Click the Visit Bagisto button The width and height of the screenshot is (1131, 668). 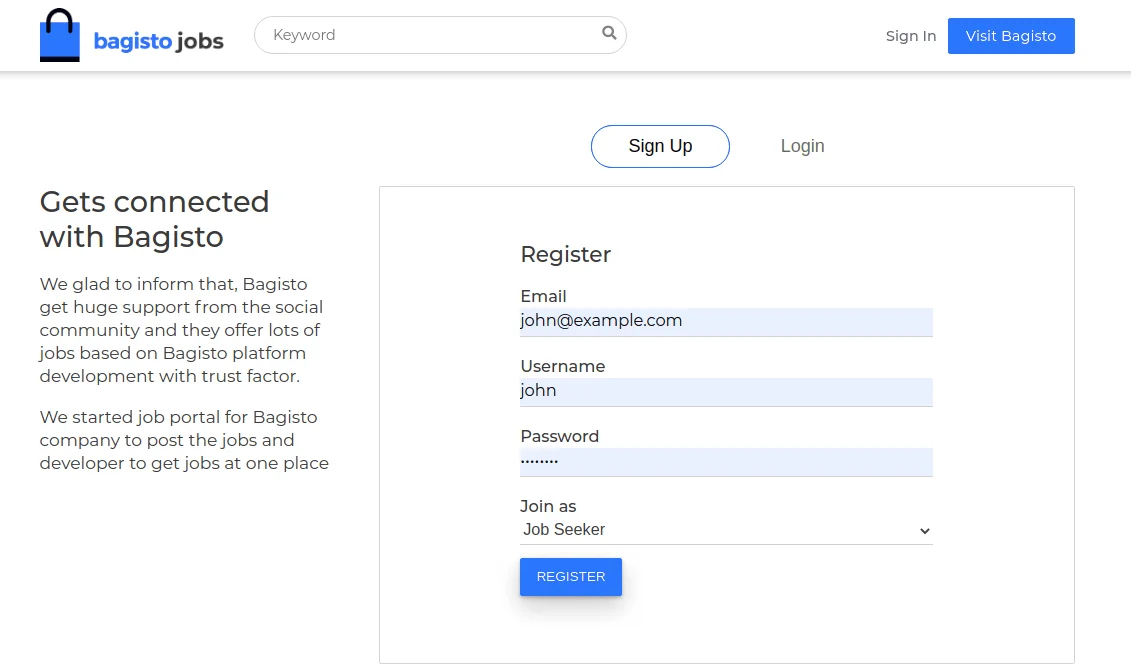tap(1011, 35)
